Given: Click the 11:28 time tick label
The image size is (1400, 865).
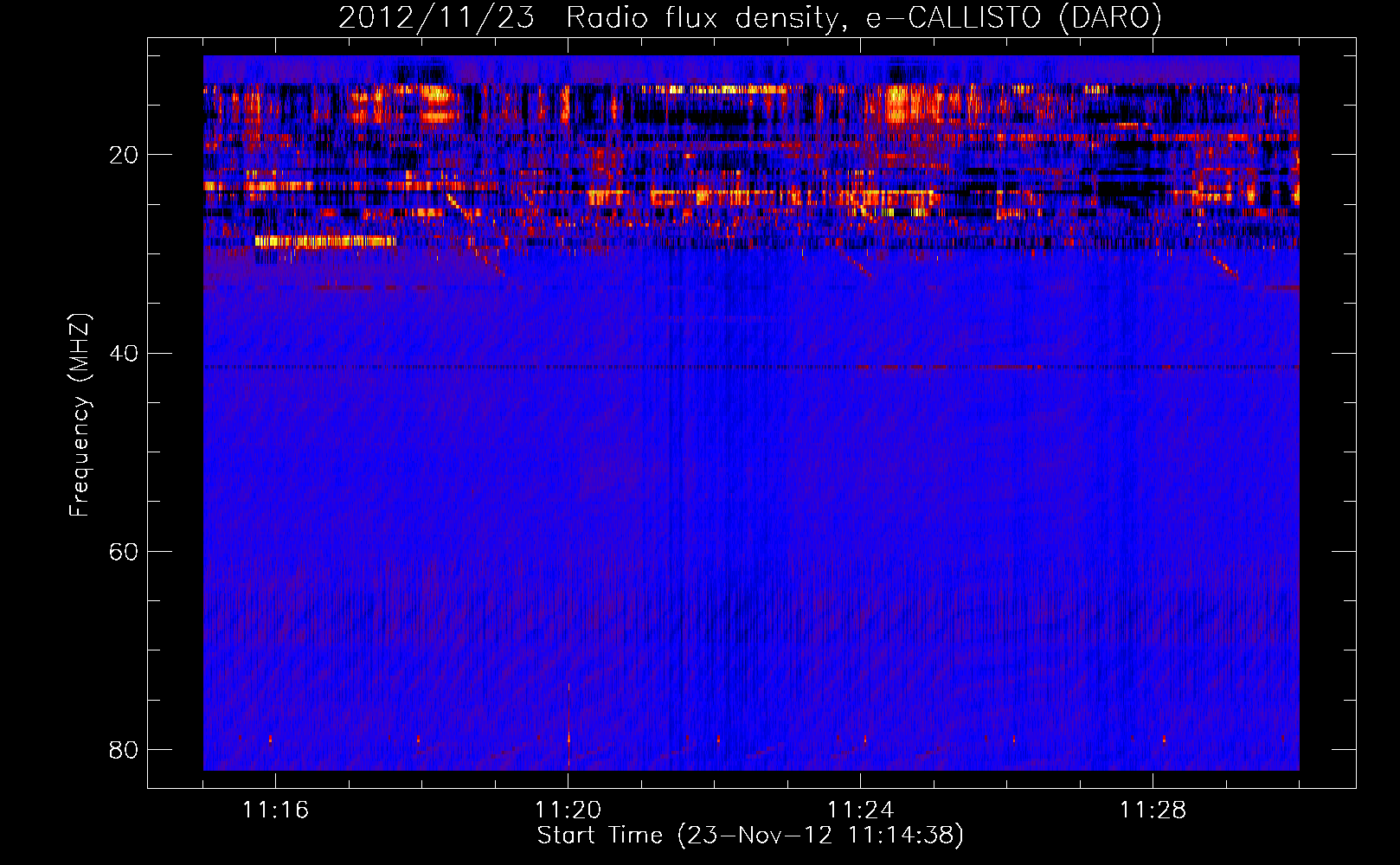Looking at the screenshot, I should tap(1153, 811).
